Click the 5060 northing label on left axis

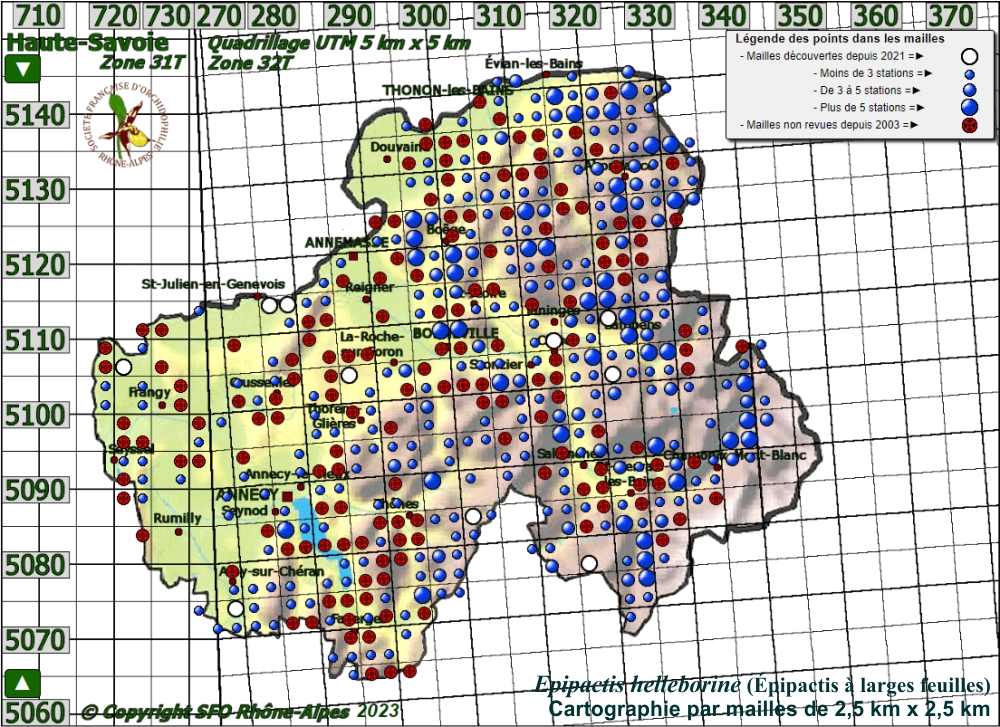click(x=35, y=712)
